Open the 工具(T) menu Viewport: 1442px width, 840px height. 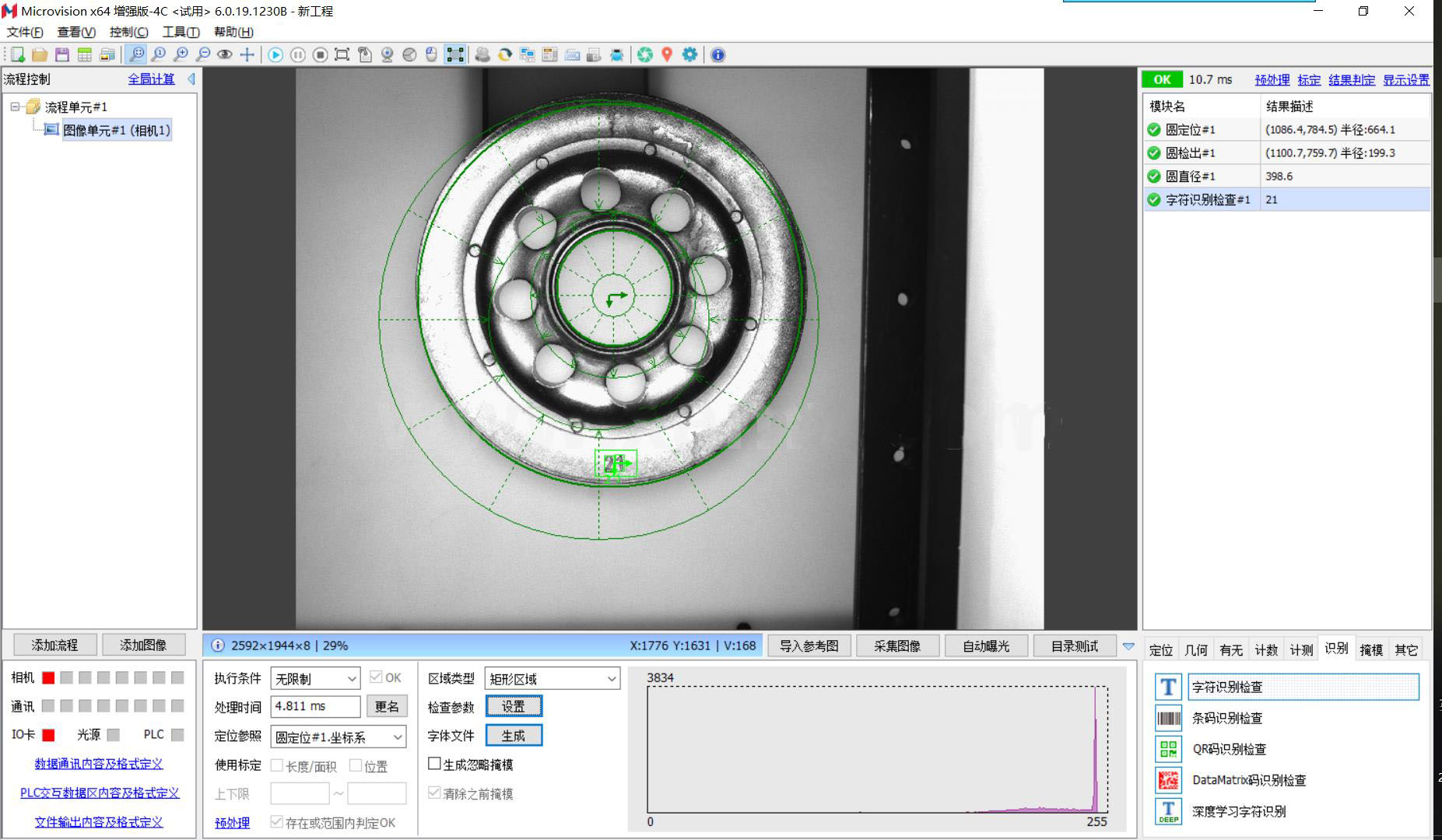pyautogui.click(x=181, y=32)
